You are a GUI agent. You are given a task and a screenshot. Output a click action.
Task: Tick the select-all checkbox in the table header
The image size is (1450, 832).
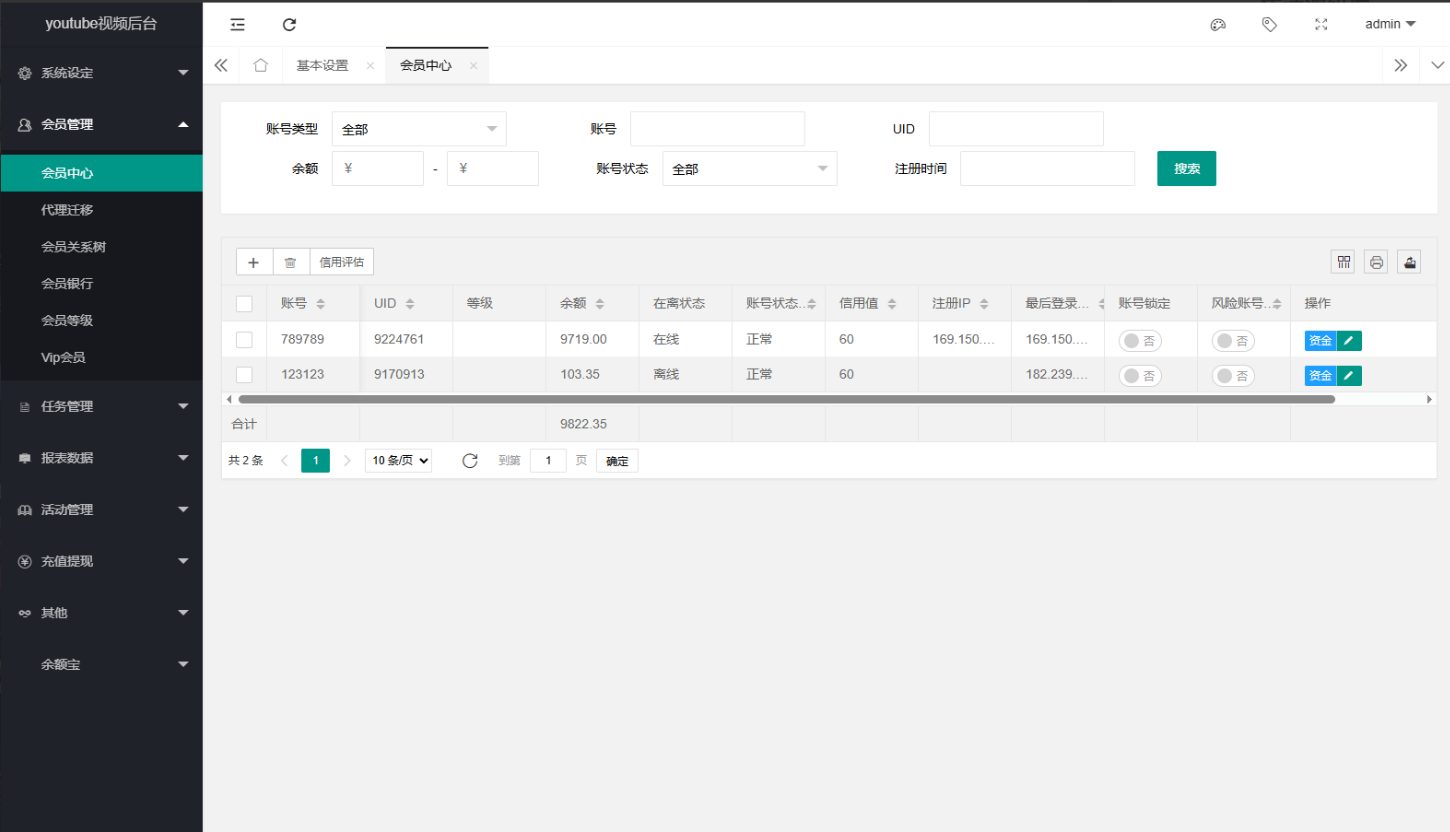point(244,304)
